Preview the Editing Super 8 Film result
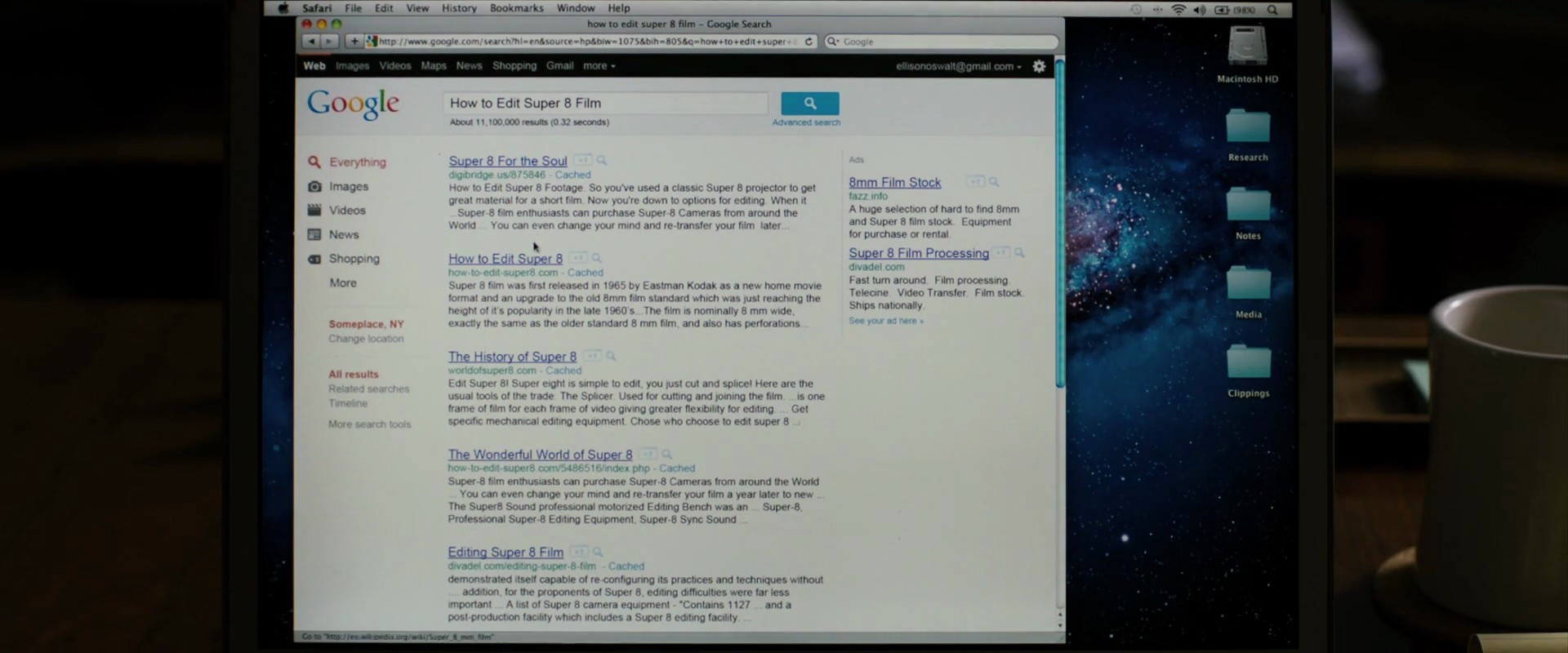The height and width of the screenshot is (653, 1568). (597, 552)
